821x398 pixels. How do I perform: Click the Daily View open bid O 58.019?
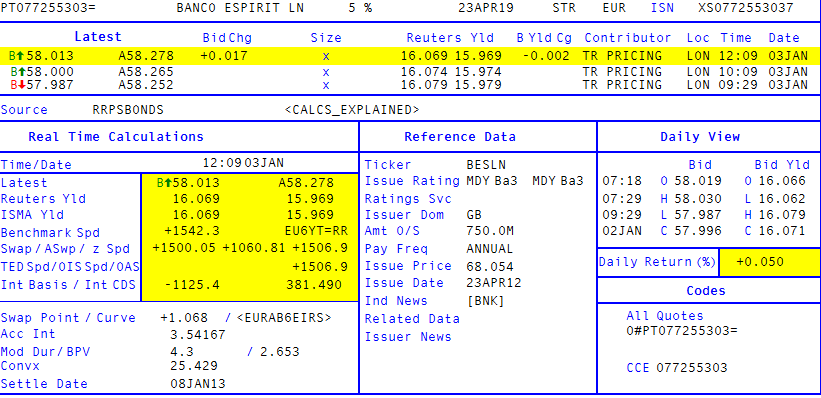(691, 181)
